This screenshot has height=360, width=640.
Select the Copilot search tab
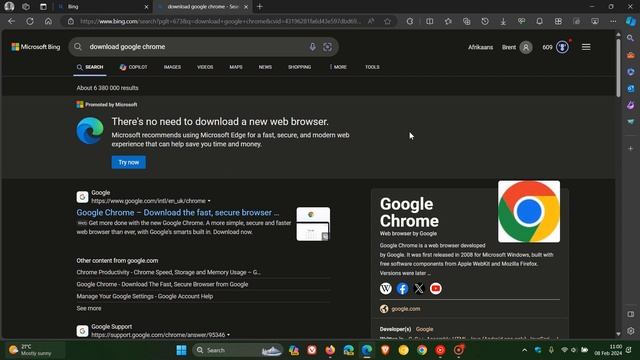coord(133,67)
